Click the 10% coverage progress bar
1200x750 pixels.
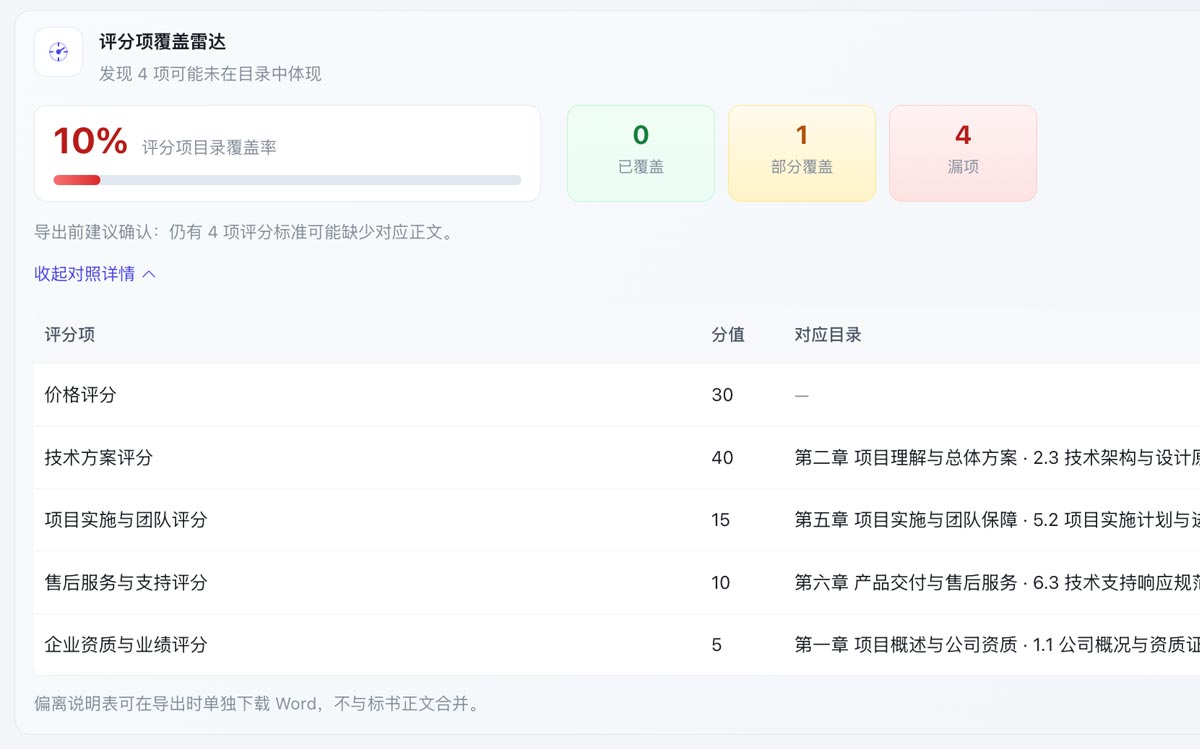pos(287,180)
